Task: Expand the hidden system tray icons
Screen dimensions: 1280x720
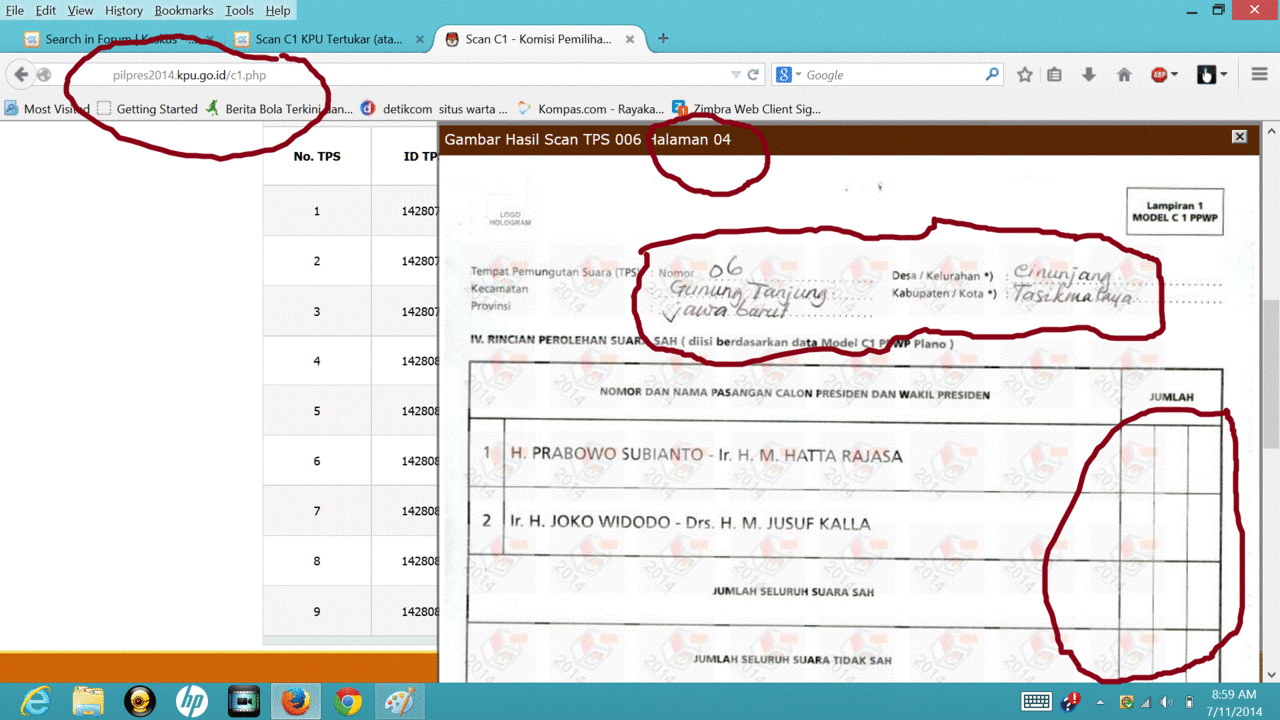Action: point(1100,702)
